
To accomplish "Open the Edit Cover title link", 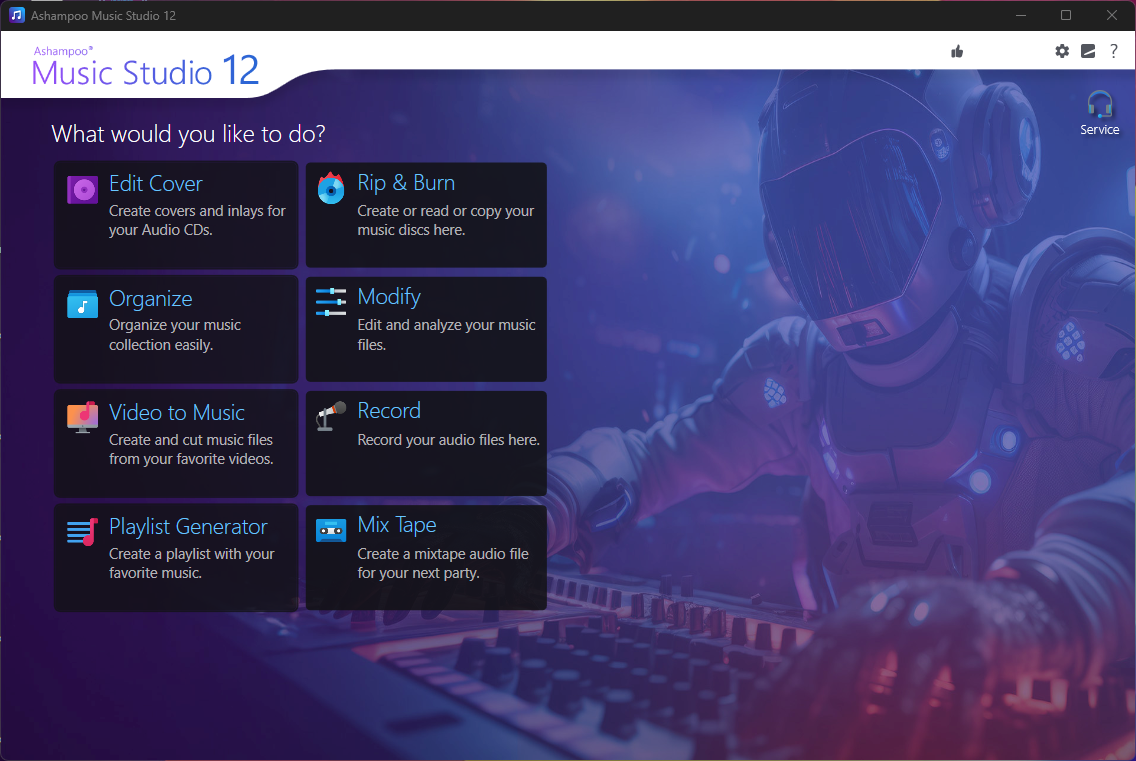I will 156,184.
